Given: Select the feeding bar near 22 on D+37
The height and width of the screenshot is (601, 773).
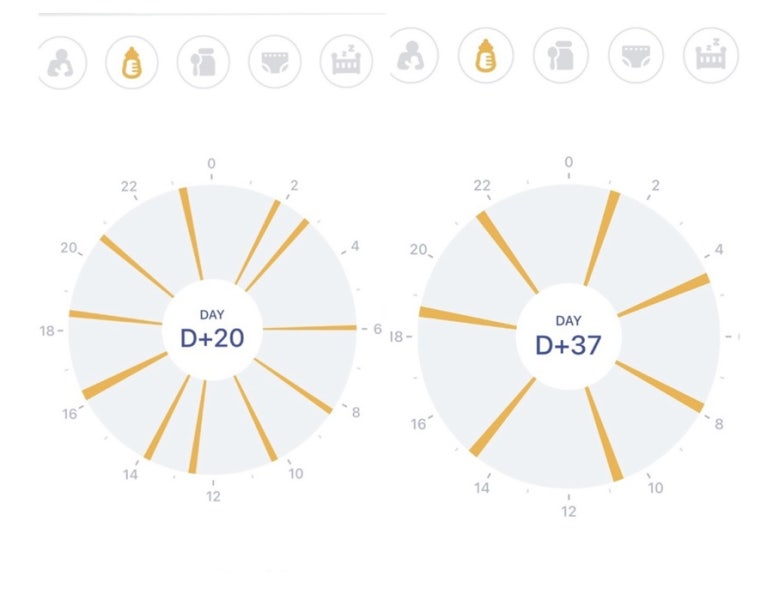Looking at the screenshot, I should (x=507, y=252).
